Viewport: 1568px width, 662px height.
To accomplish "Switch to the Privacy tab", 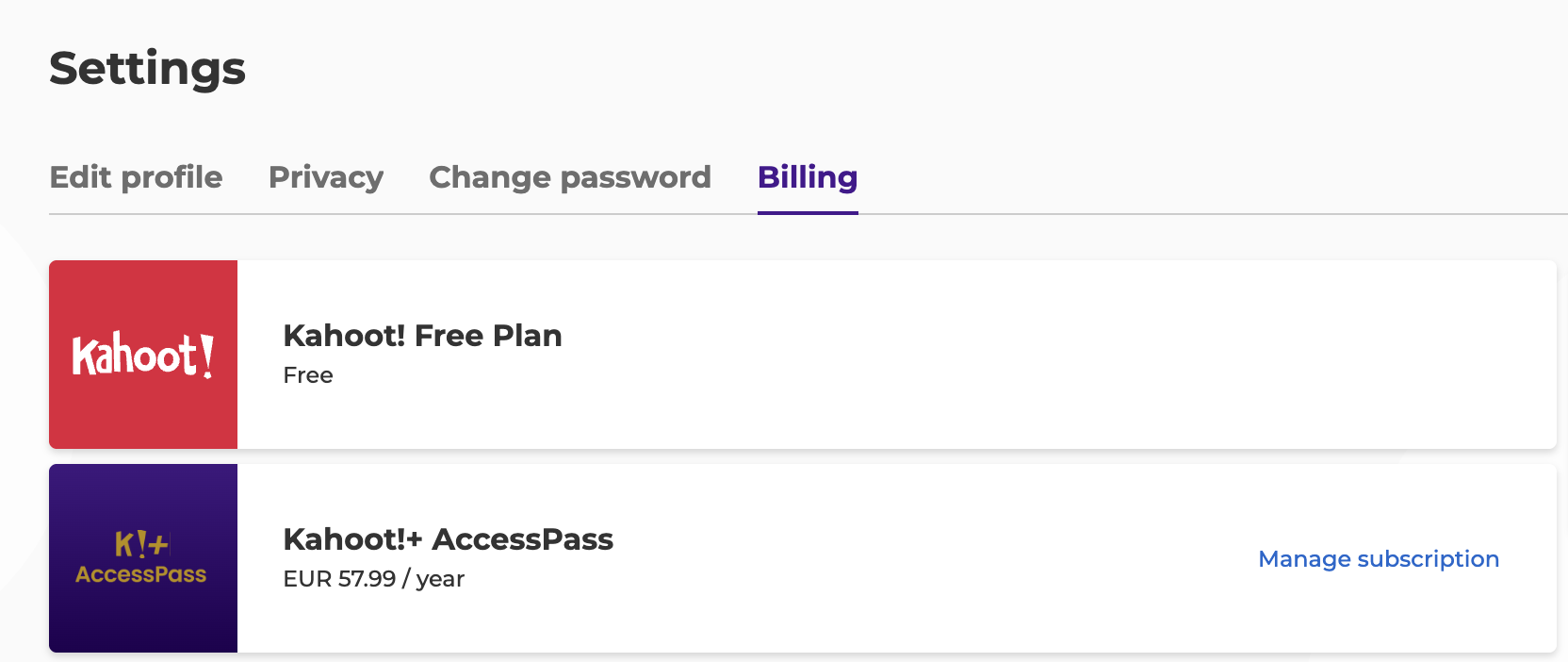I will pos(326,177).
